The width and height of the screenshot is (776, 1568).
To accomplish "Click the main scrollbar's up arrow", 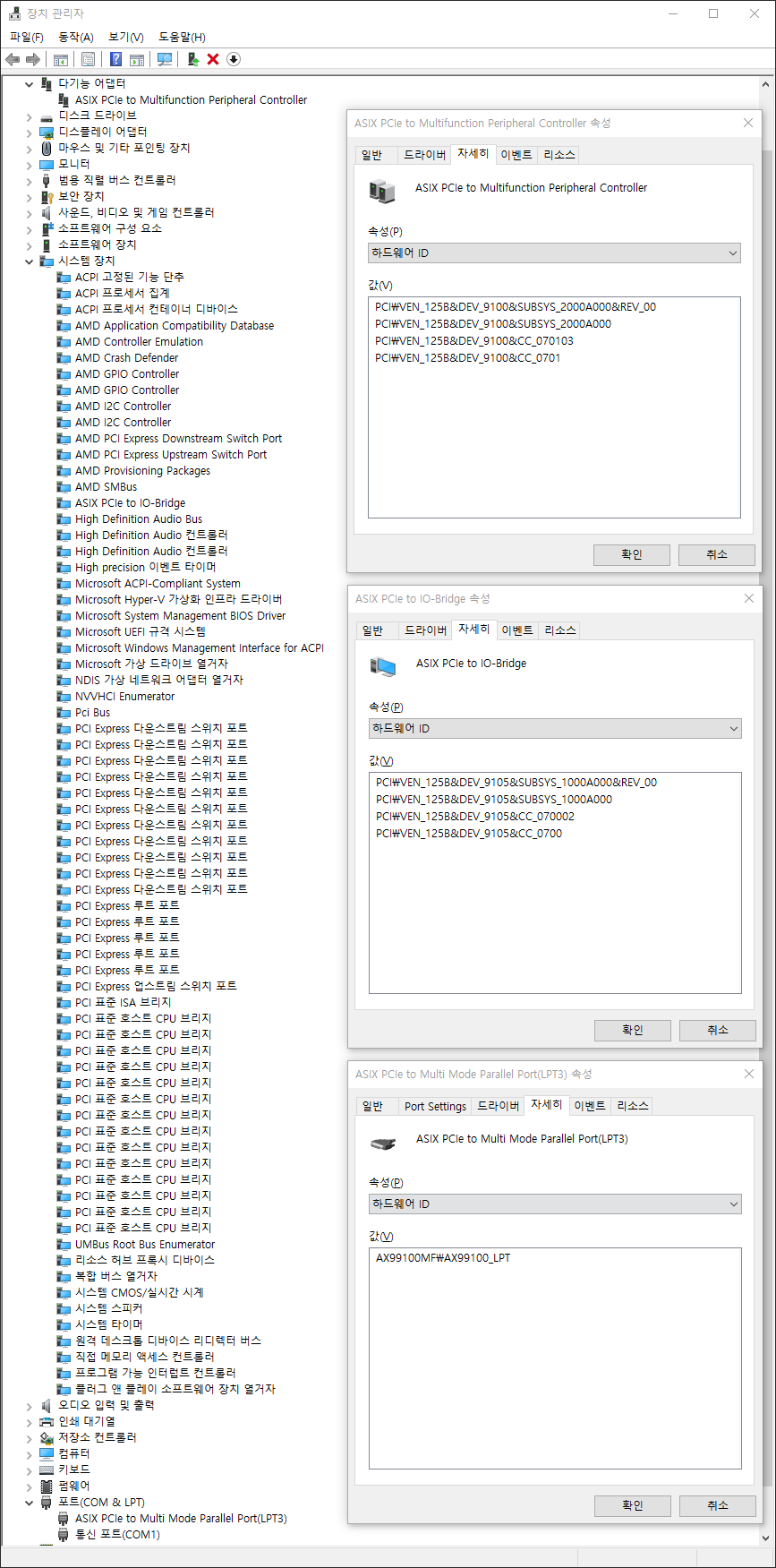I will [765, 84].
